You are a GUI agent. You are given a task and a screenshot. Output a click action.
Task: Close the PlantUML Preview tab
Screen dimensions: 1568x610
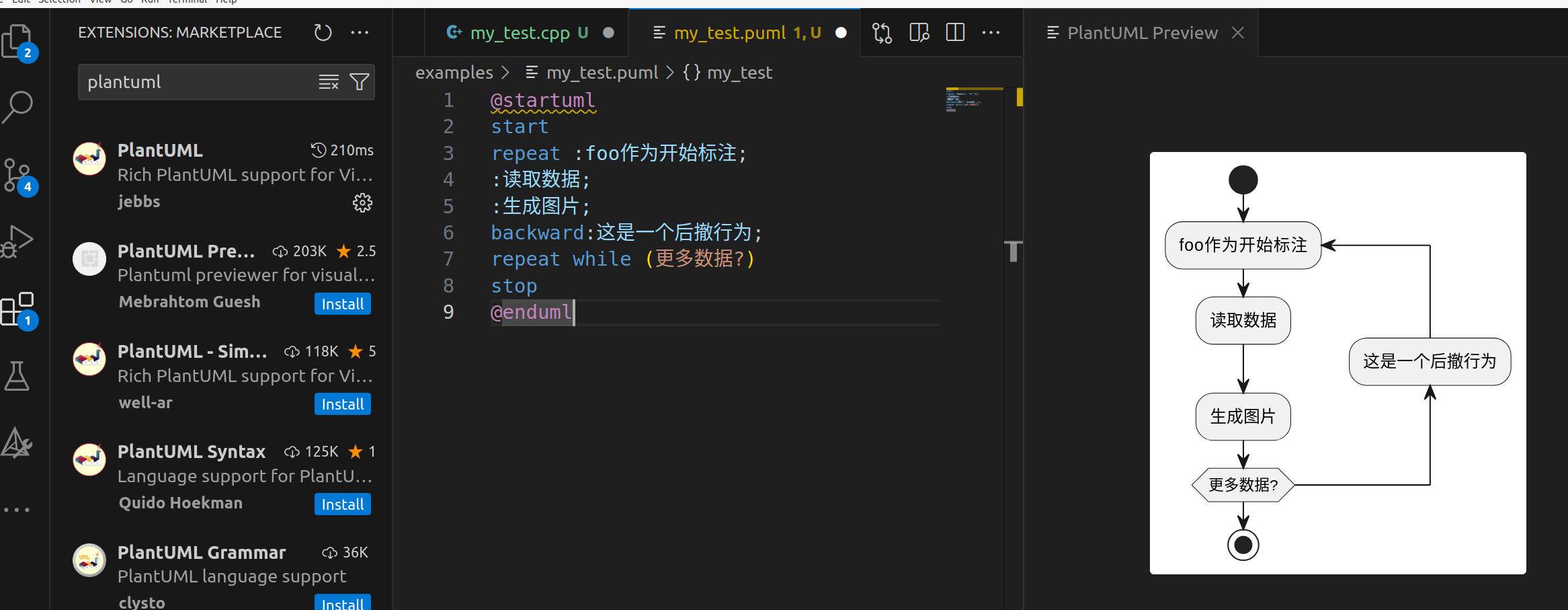click(1238, 32)
